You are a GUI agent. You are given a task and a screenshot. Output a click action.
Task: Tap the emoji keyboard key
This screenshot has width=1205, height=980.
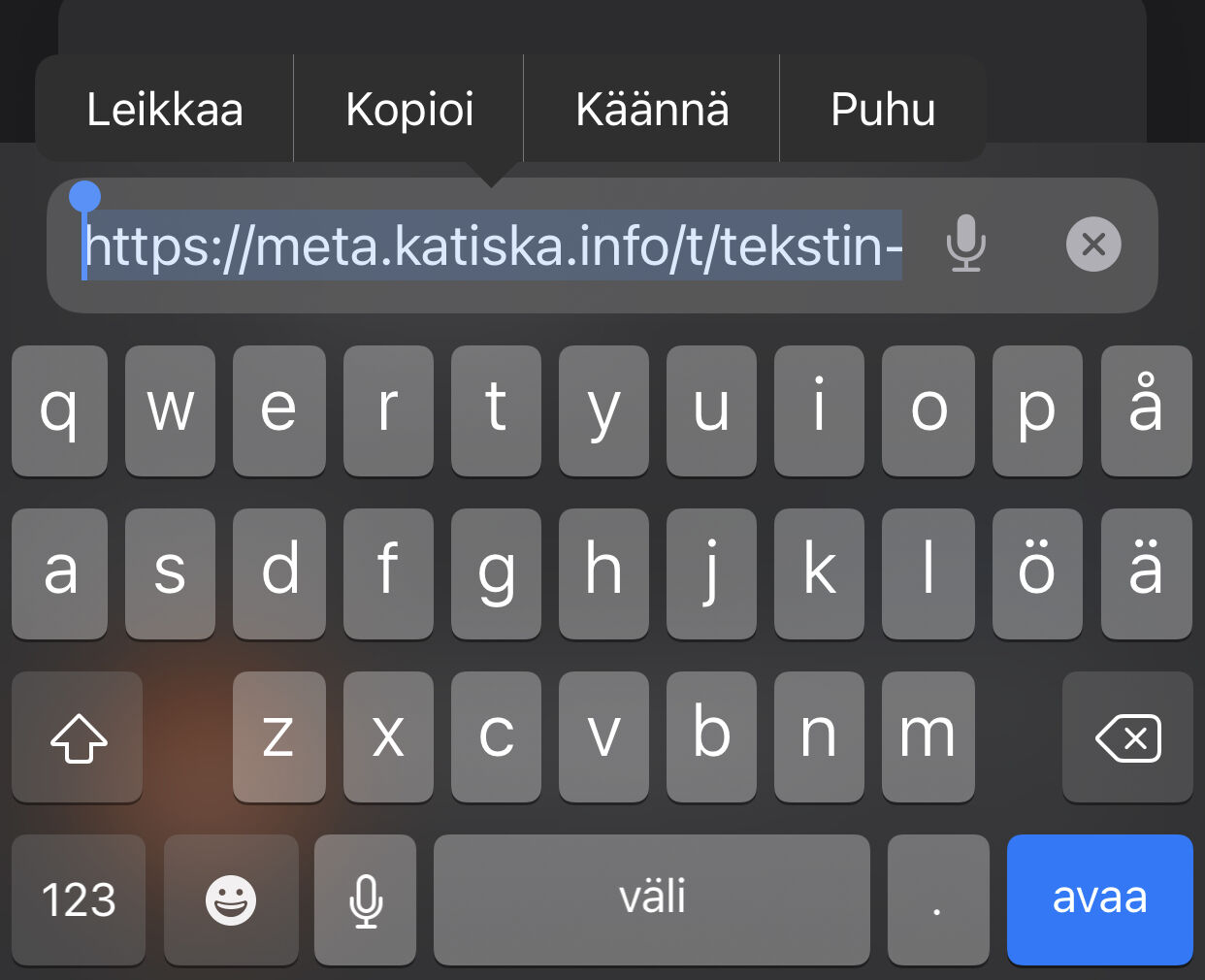pyautogui.click(x=231, y=899)
